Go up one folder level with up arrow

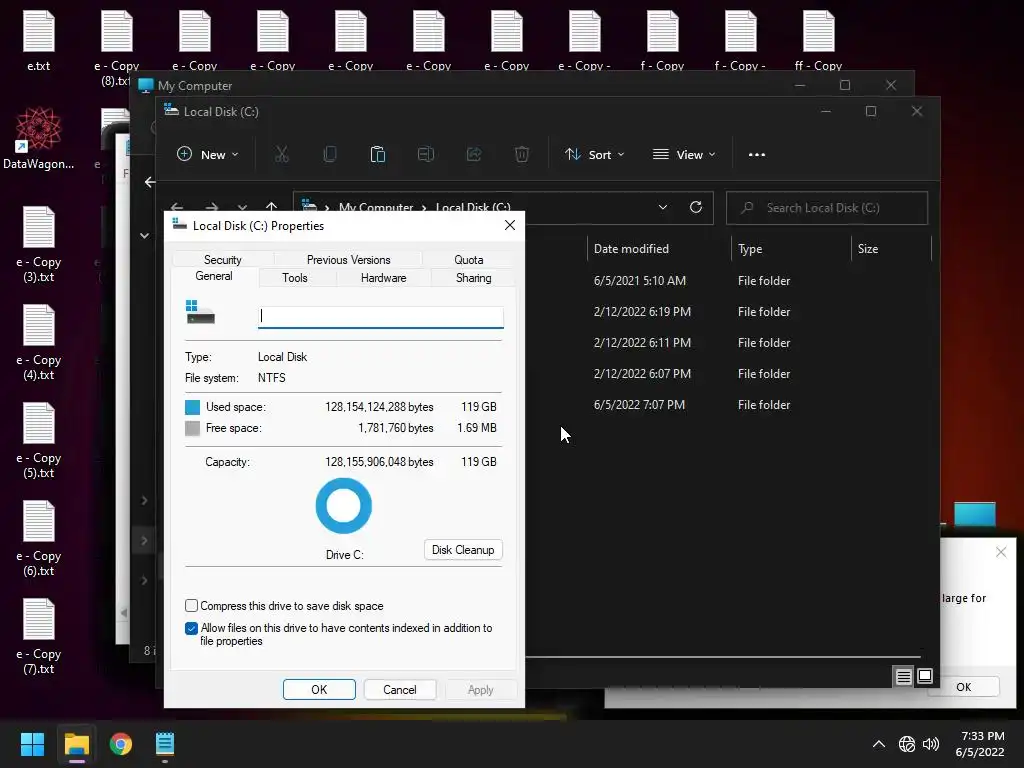point(272,206)
